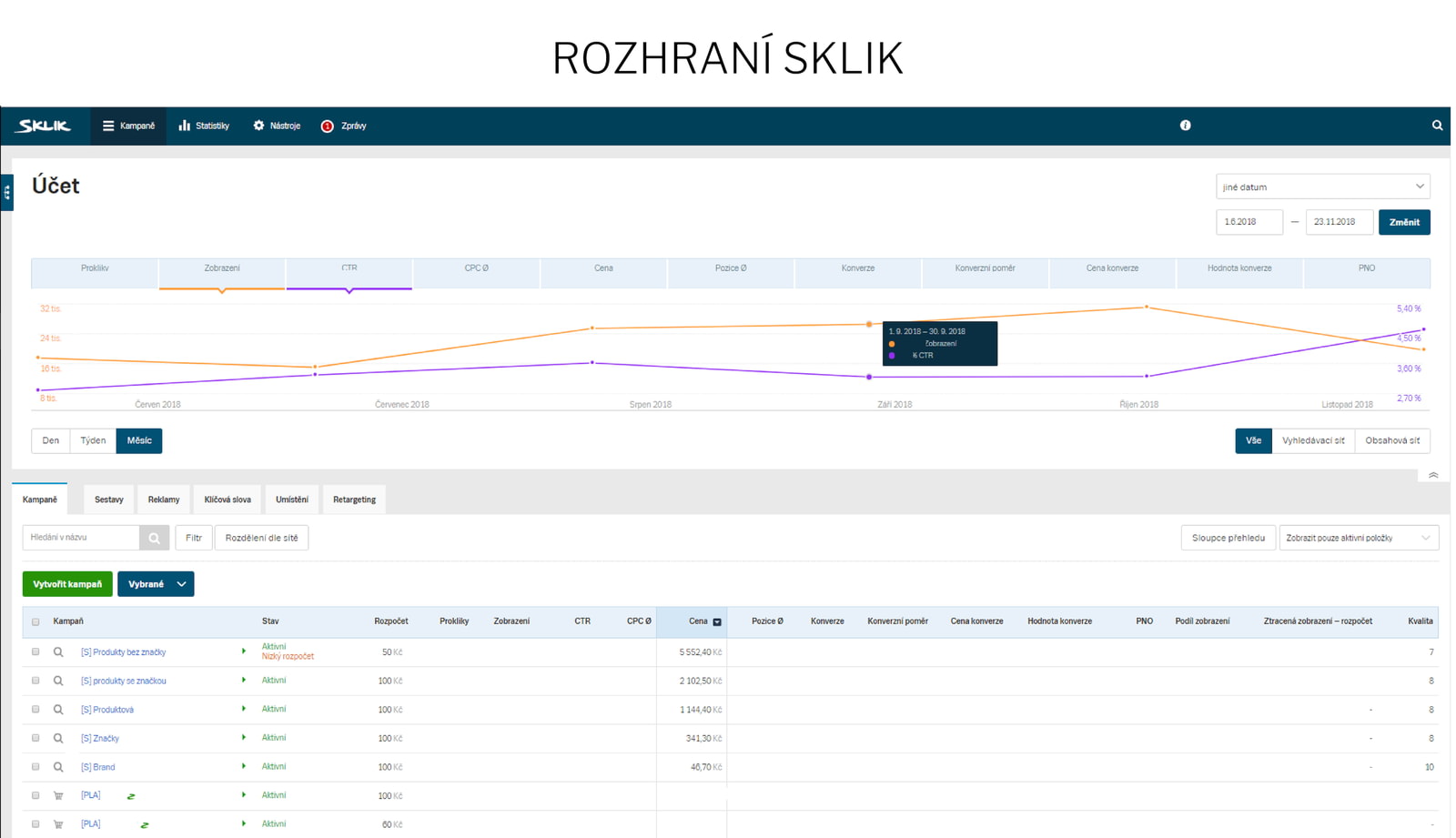Check the '[S] Produkty bez značky' row checkbox
This screenshot has width=1456, height=838.
click(35, 651)
